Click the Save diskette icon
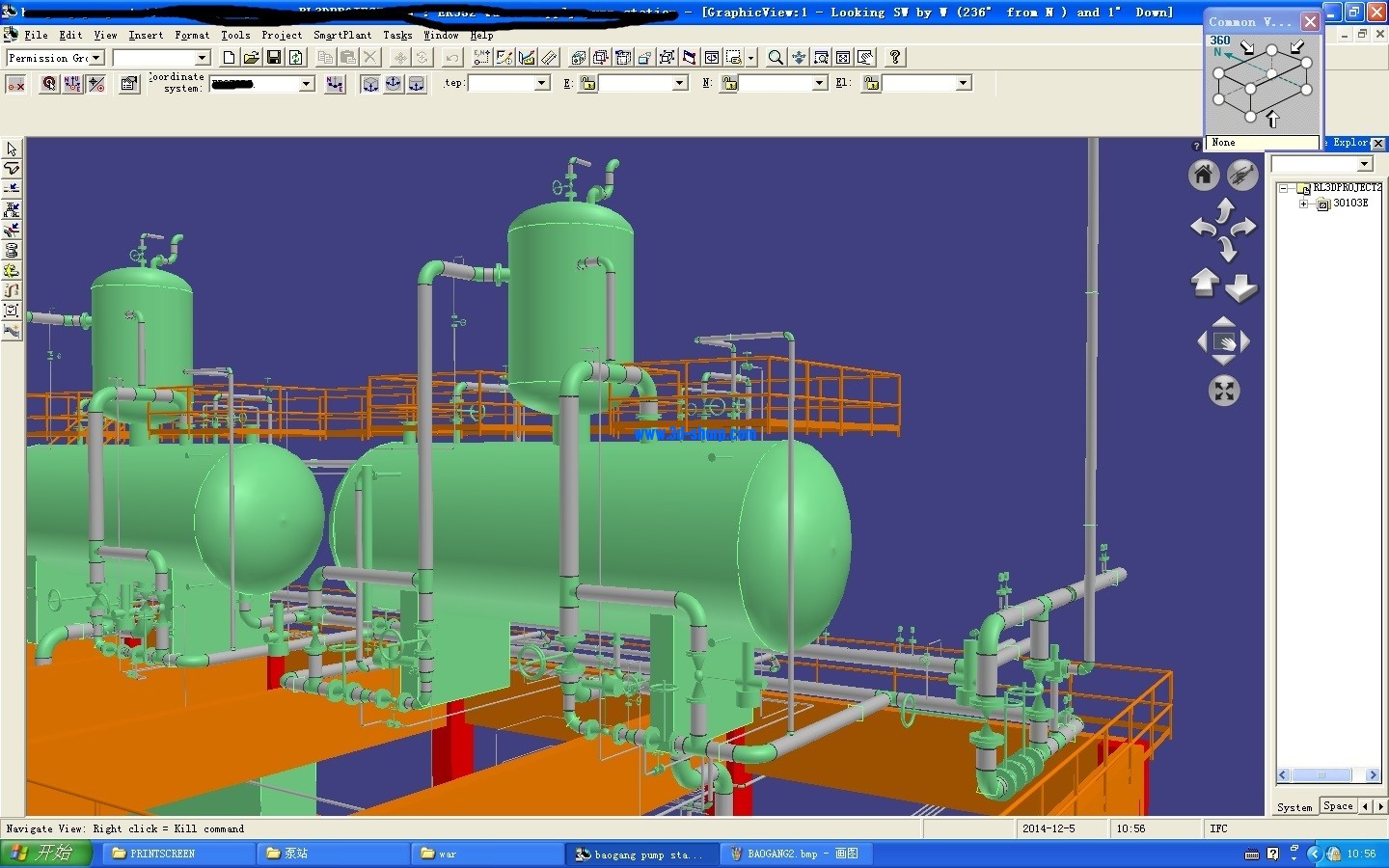1389x868 pixels. click(x=274, y=58)
